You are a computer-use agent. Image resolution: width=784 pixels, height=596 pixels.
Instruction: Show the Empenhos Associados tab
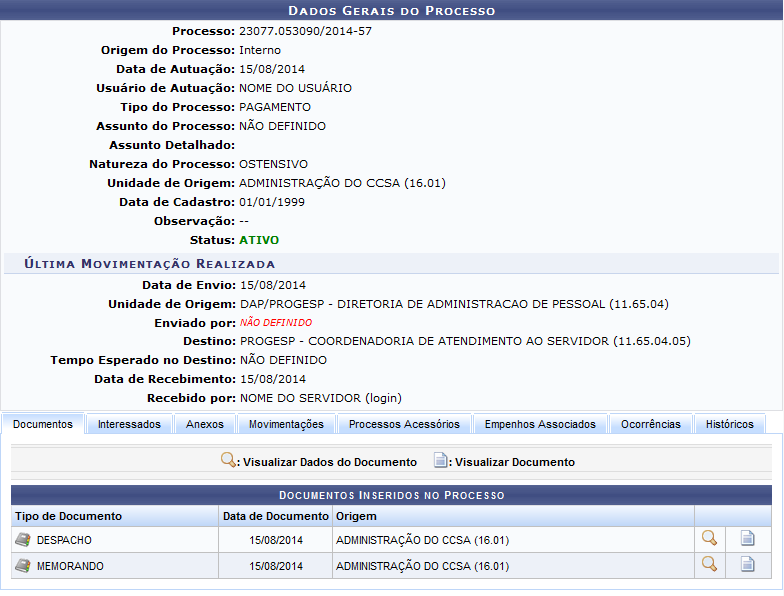point(540,424)
